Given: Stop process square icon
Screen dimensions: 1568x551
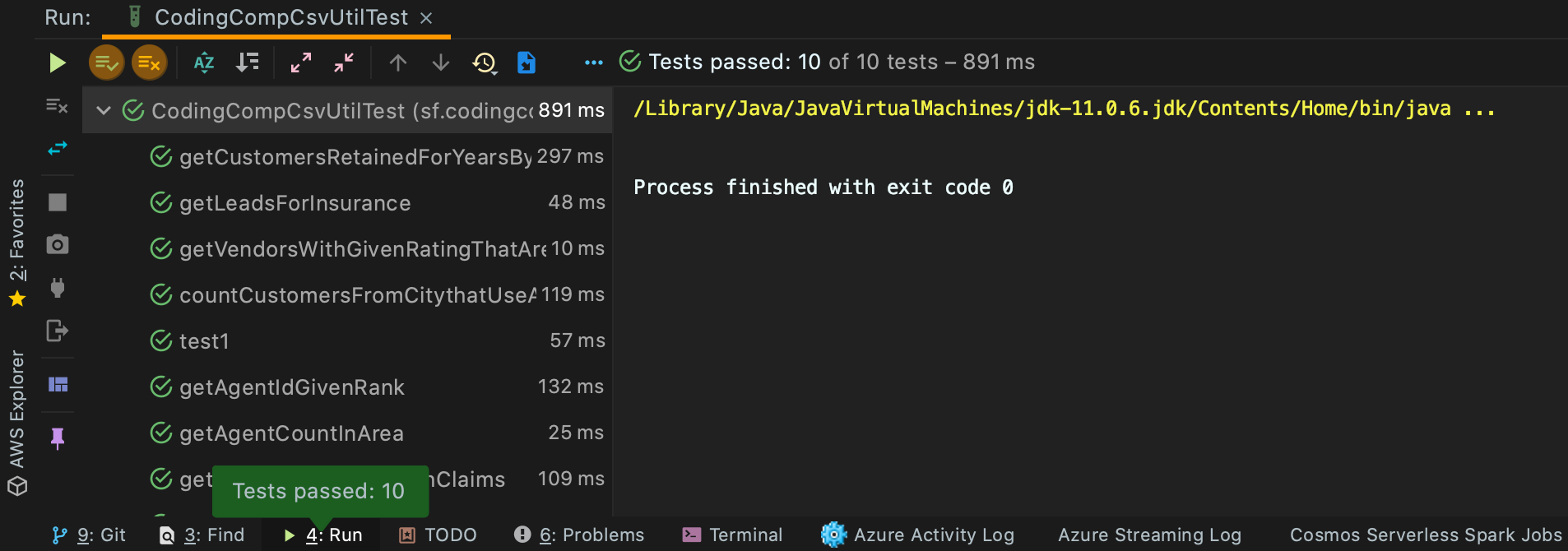Looking at the screenshot, I should [x=58, y=202].
